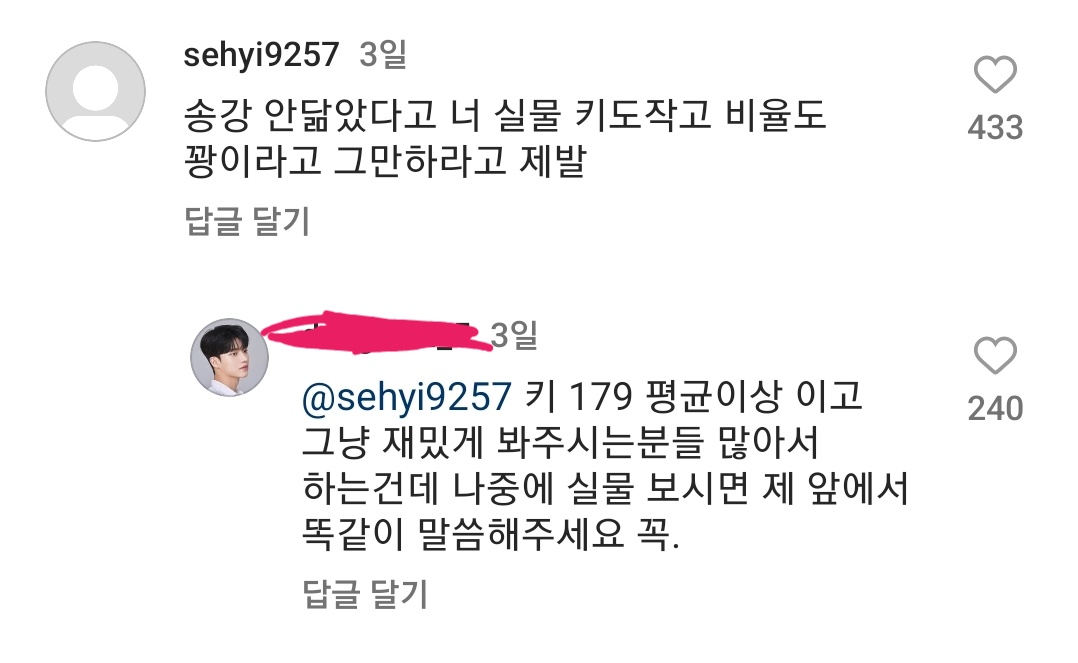View the 433 likes count
Viewport: 1078px width, 663px height.
coord(995,128)
